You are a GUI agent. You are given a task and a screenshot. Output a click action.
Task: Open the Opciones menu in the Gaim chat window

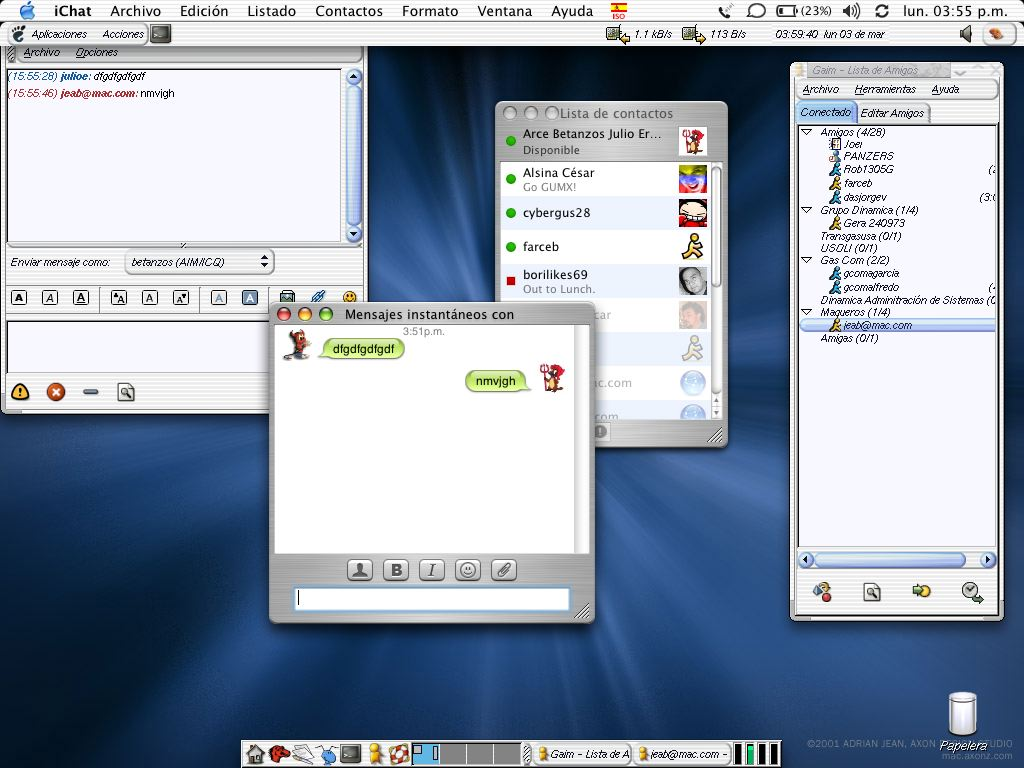click(x=97, y=52)
